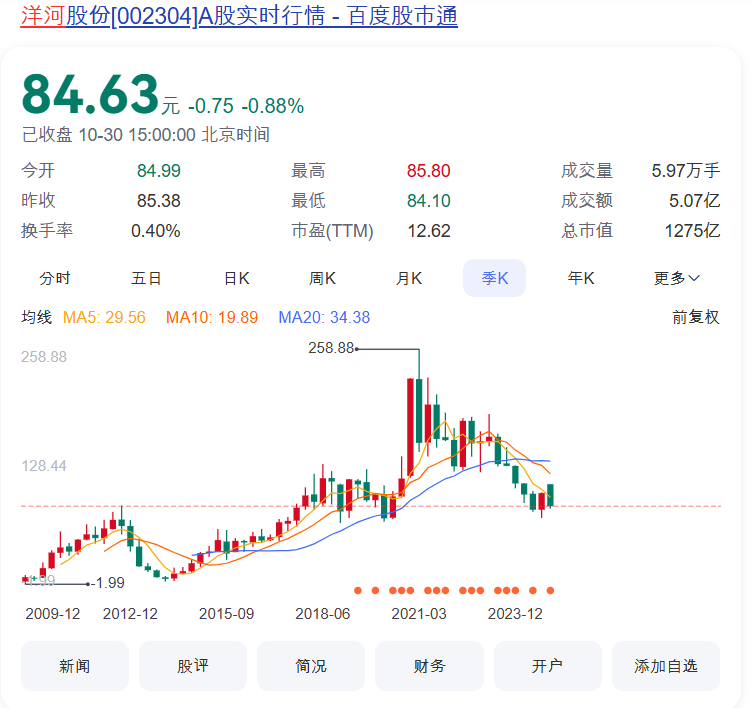Click the 258.88 peak price annotation
The width and height of the screenshot is (752, 708).
tap(331, 348)
